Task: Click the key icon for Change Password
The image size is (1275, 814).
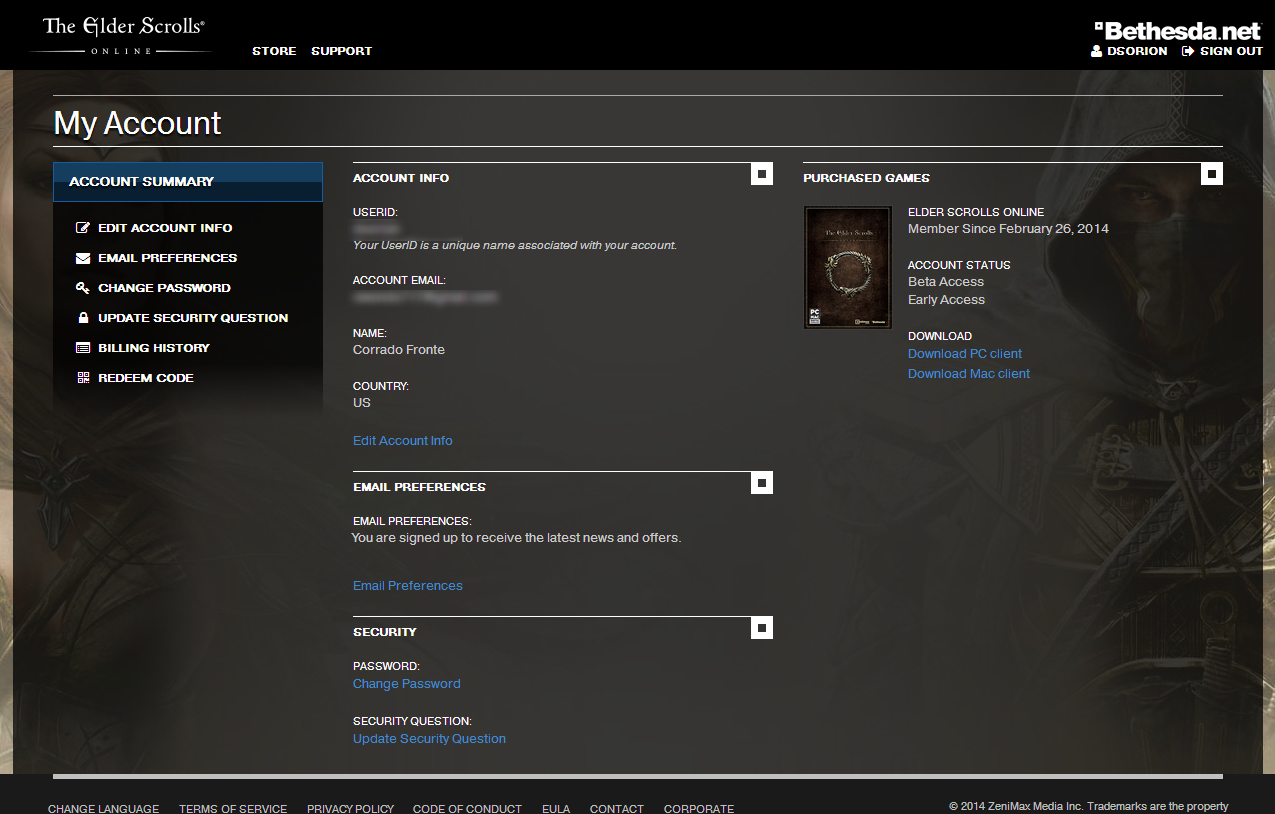Action: click(83, 288)
